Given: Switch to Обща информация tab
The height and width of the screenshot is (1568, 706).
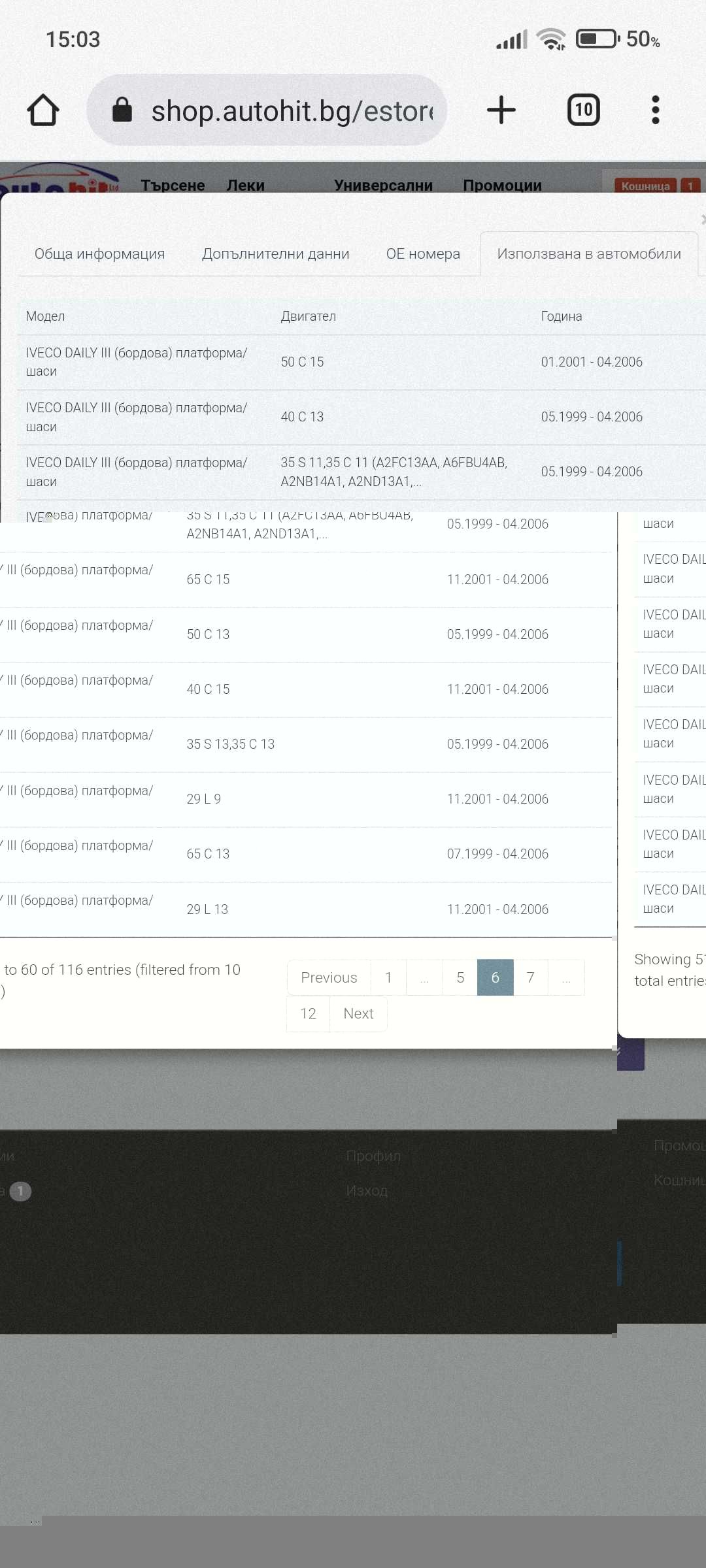Looking at the screenshot, I should pyautogui.click(x=100, y=253).
